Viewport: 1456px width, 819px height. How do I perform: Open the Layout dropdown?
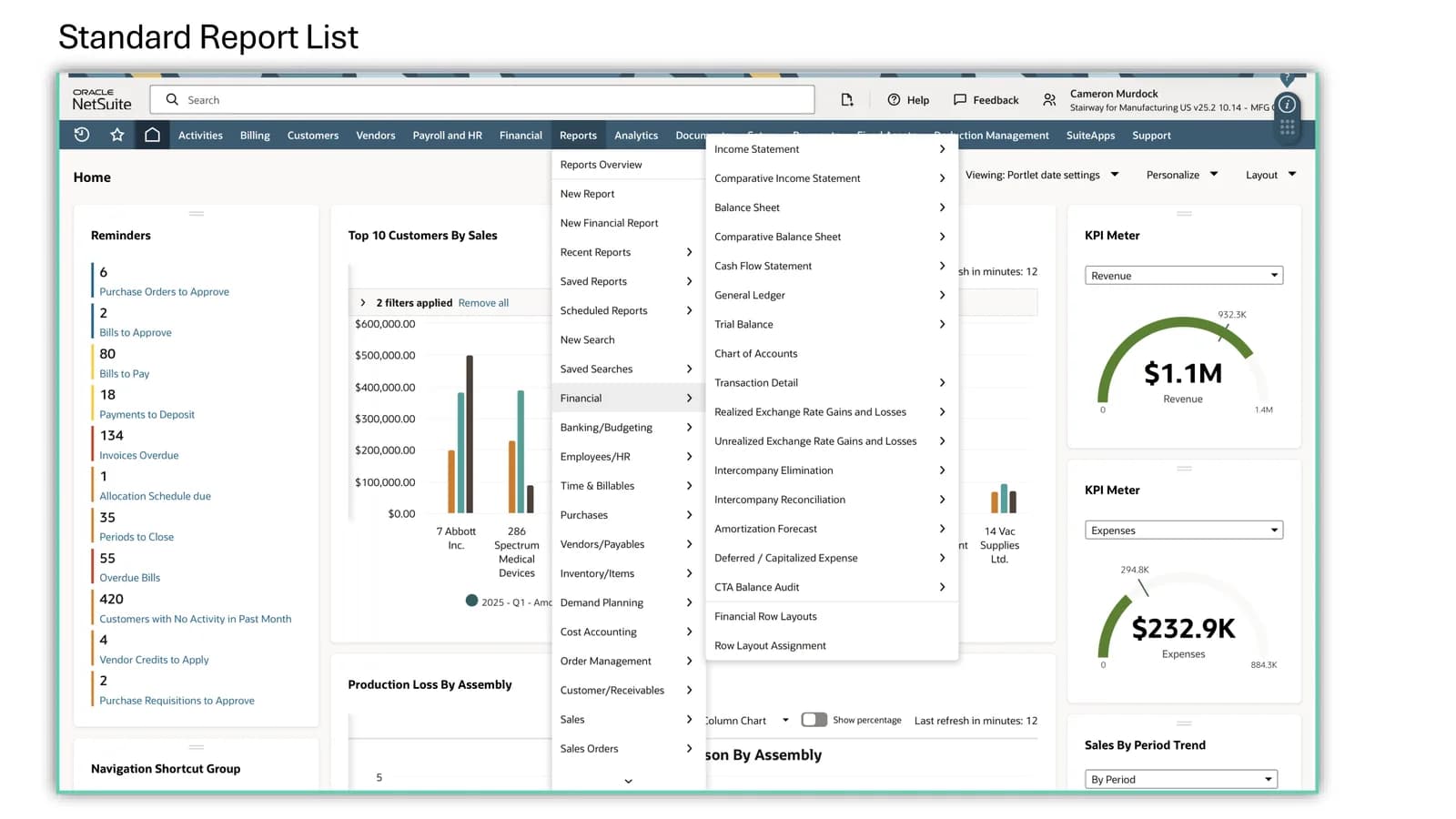(1270, 175)
